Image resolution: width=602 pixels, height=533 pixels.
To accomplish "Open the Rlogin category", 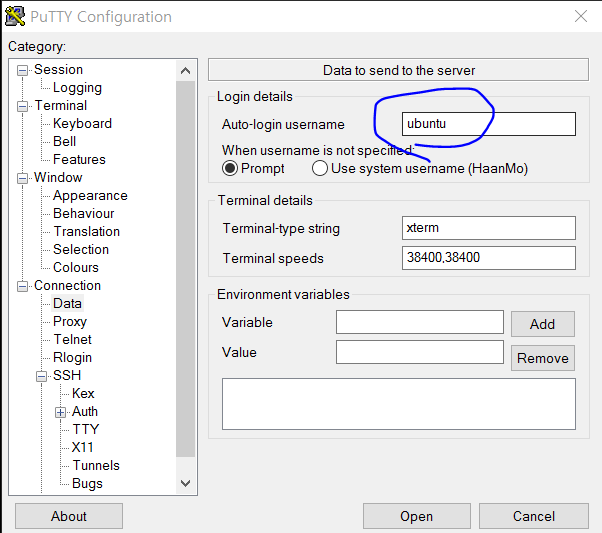I will [x=72, y=358].
